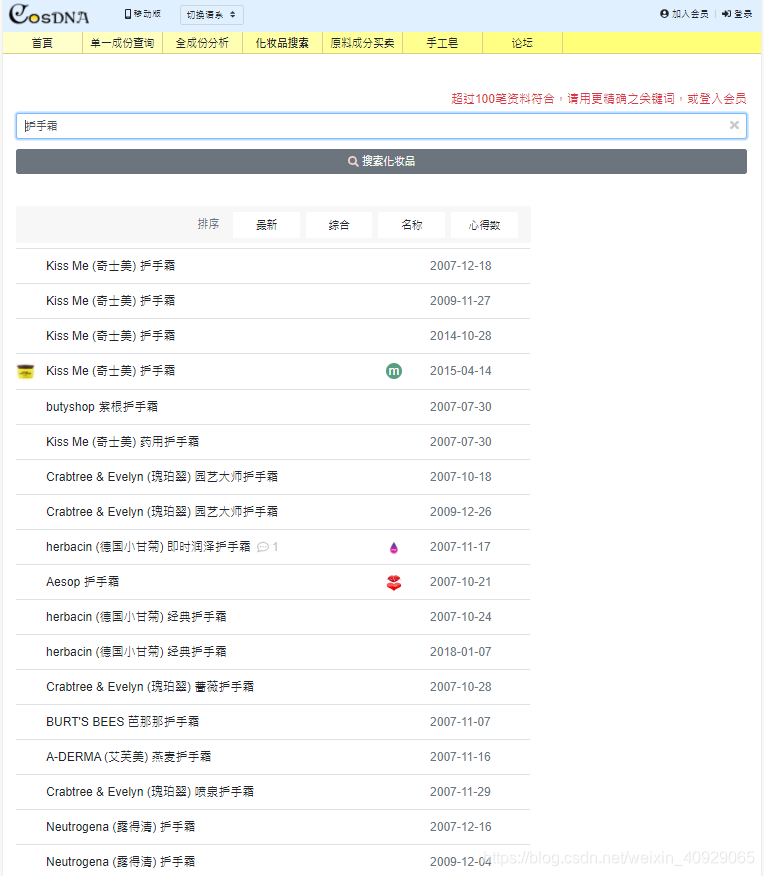The height and width of the screenshot is (876, 764).
Task: Open A-DERMA 燕麦护手霜 result
Action: pyautogui.click(x=128, y=757)
